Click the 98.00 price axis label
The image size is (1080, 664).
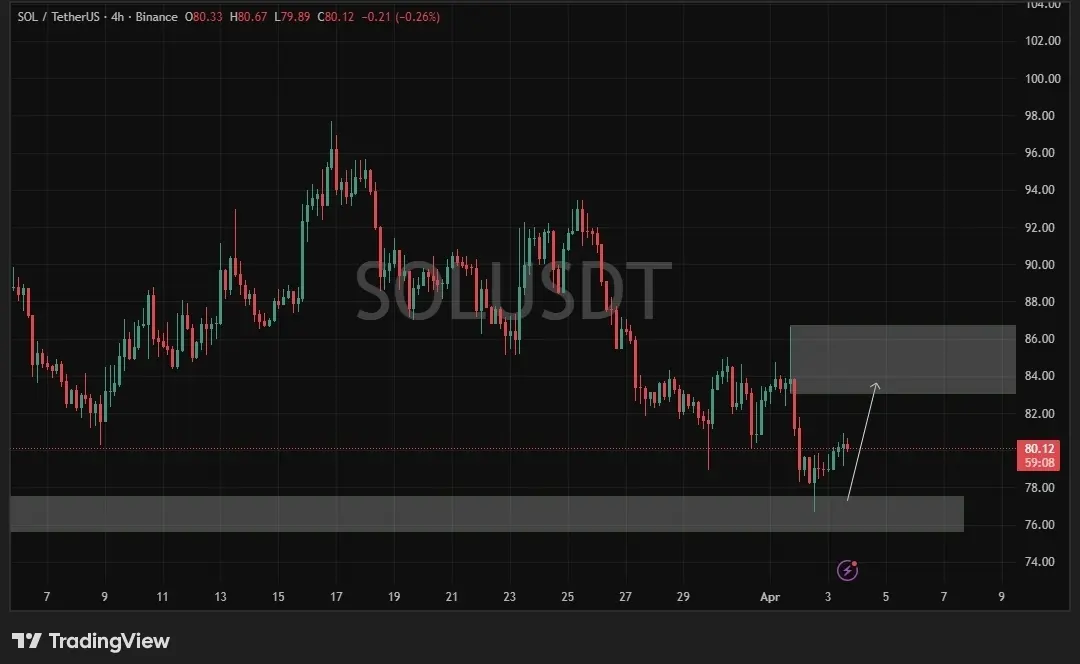(1040, 116)
